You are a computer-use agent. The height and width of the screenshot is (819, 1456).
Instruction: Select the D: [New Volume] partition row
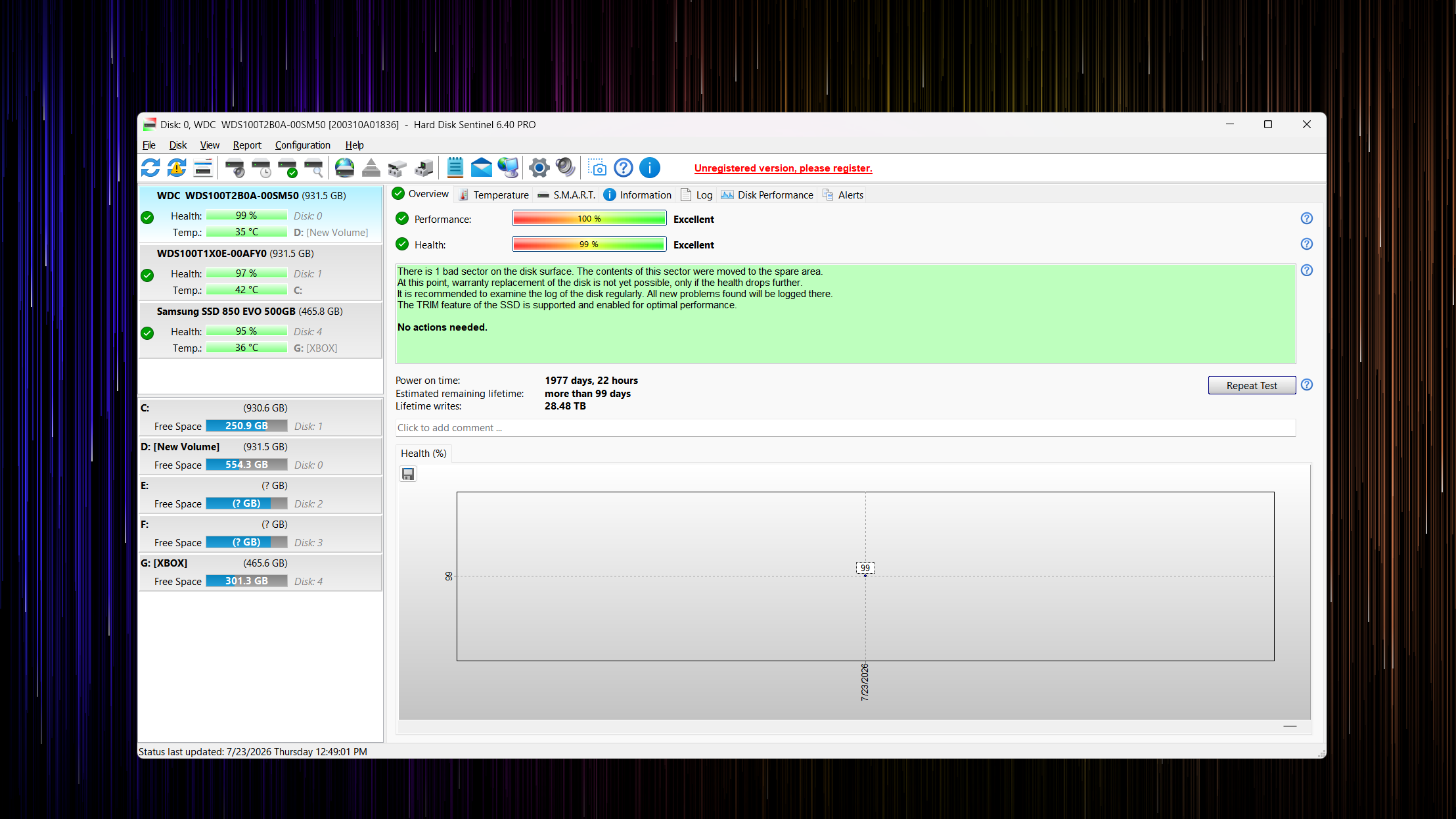260,456
